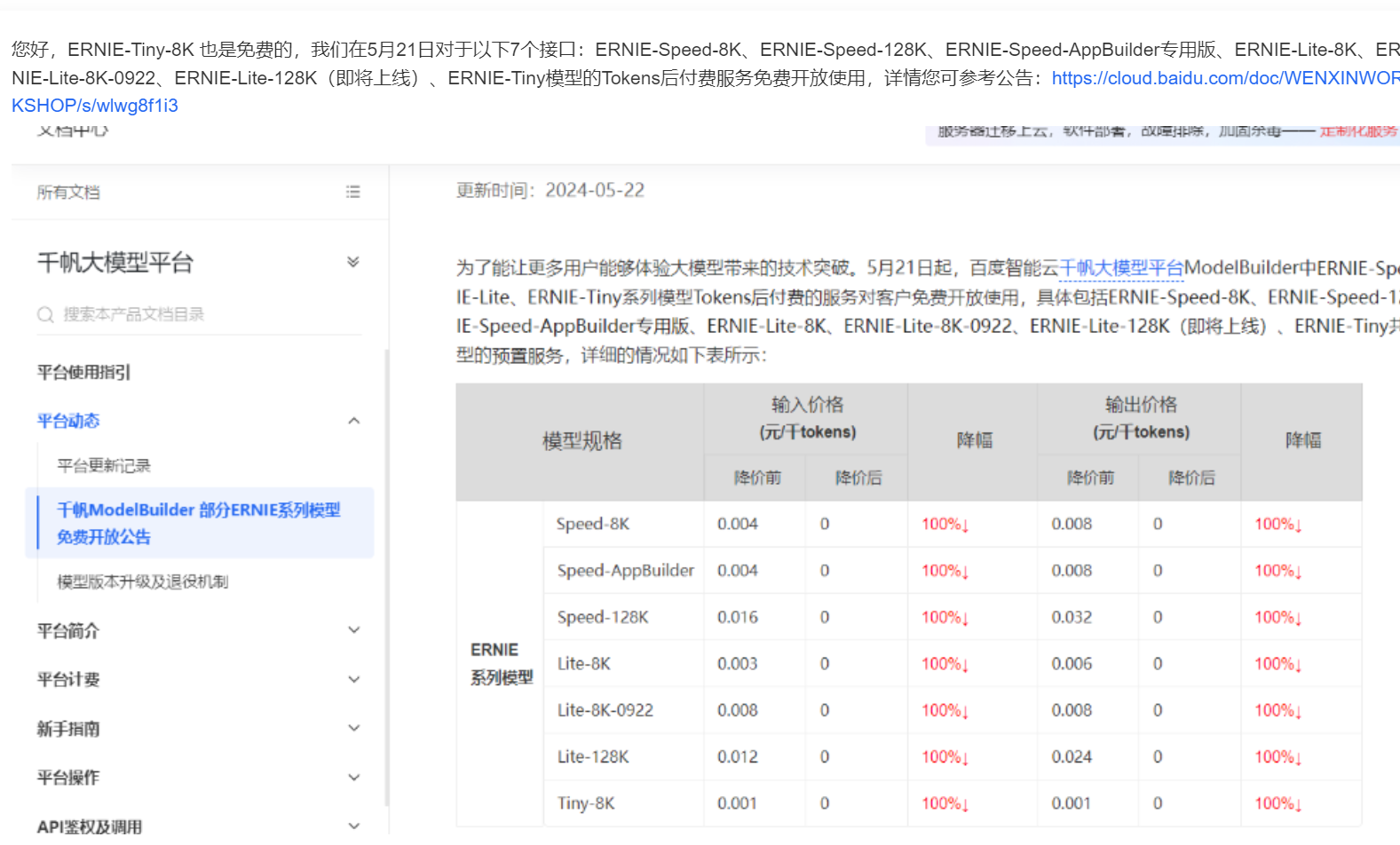Open the 平台简介 section label
Screen dimensions: 1400x845
pyautogui.click(x=68, y=631)
